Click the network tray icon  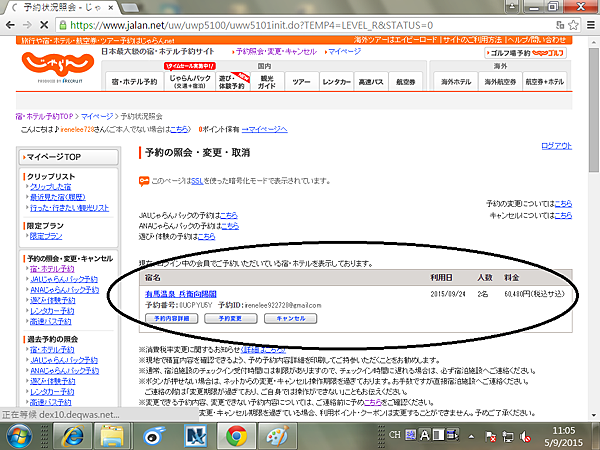pyautogui.click(x=508, y=436)
